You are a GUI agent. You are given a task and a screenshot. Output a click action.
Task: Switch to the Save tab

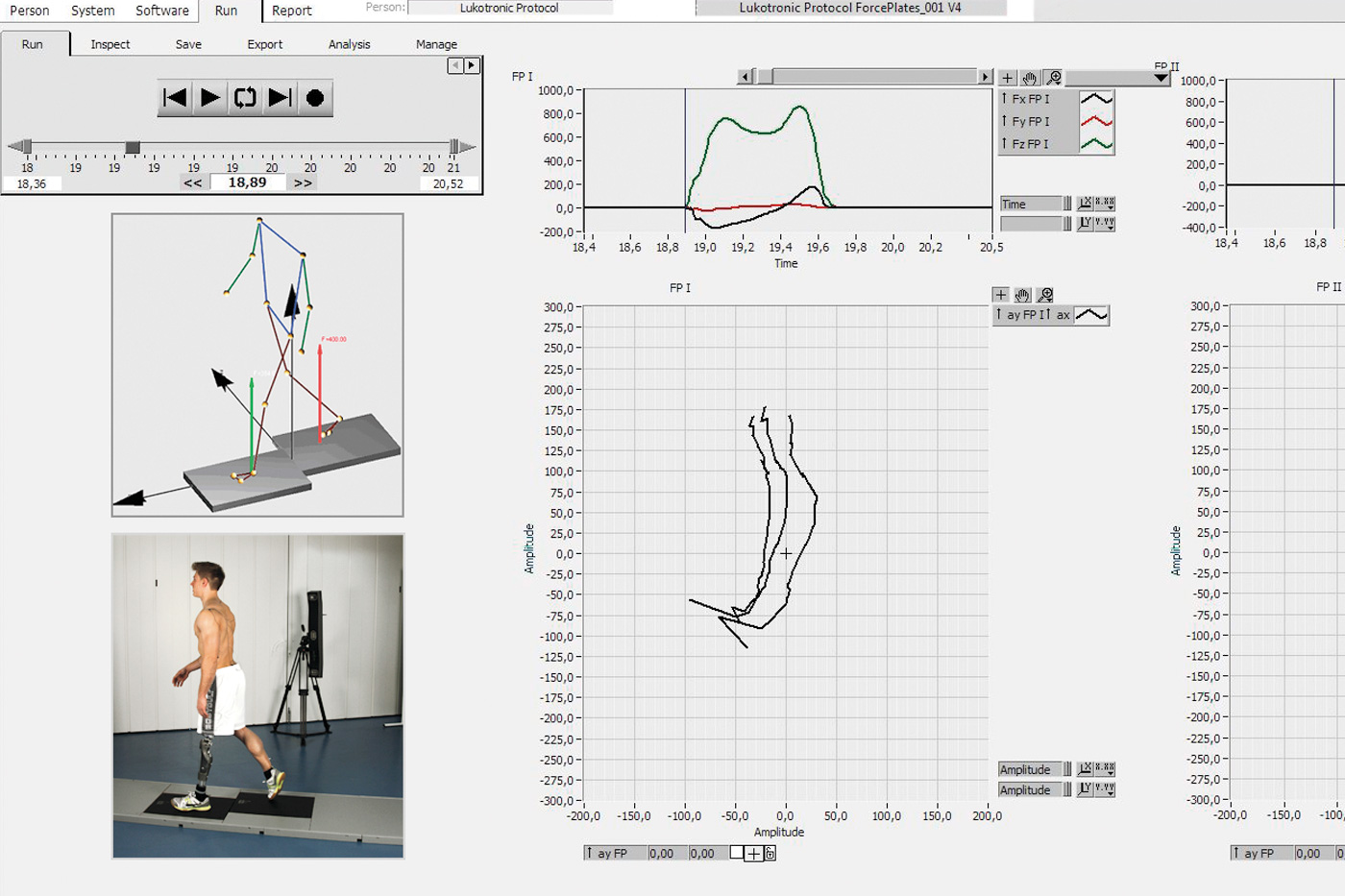tap(188, 44)
